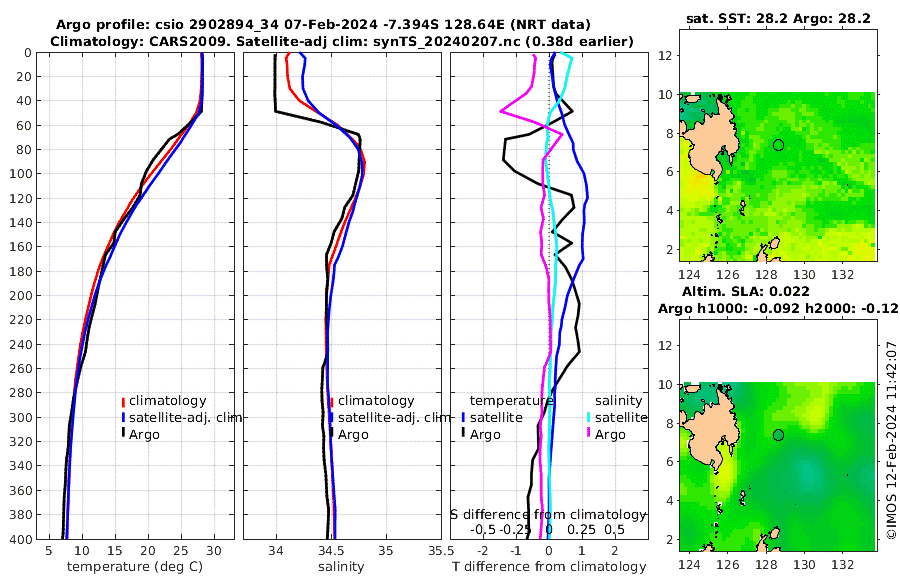
Task: Click the '-0.5' S difference scale value
Action: (x=483, y=529)
